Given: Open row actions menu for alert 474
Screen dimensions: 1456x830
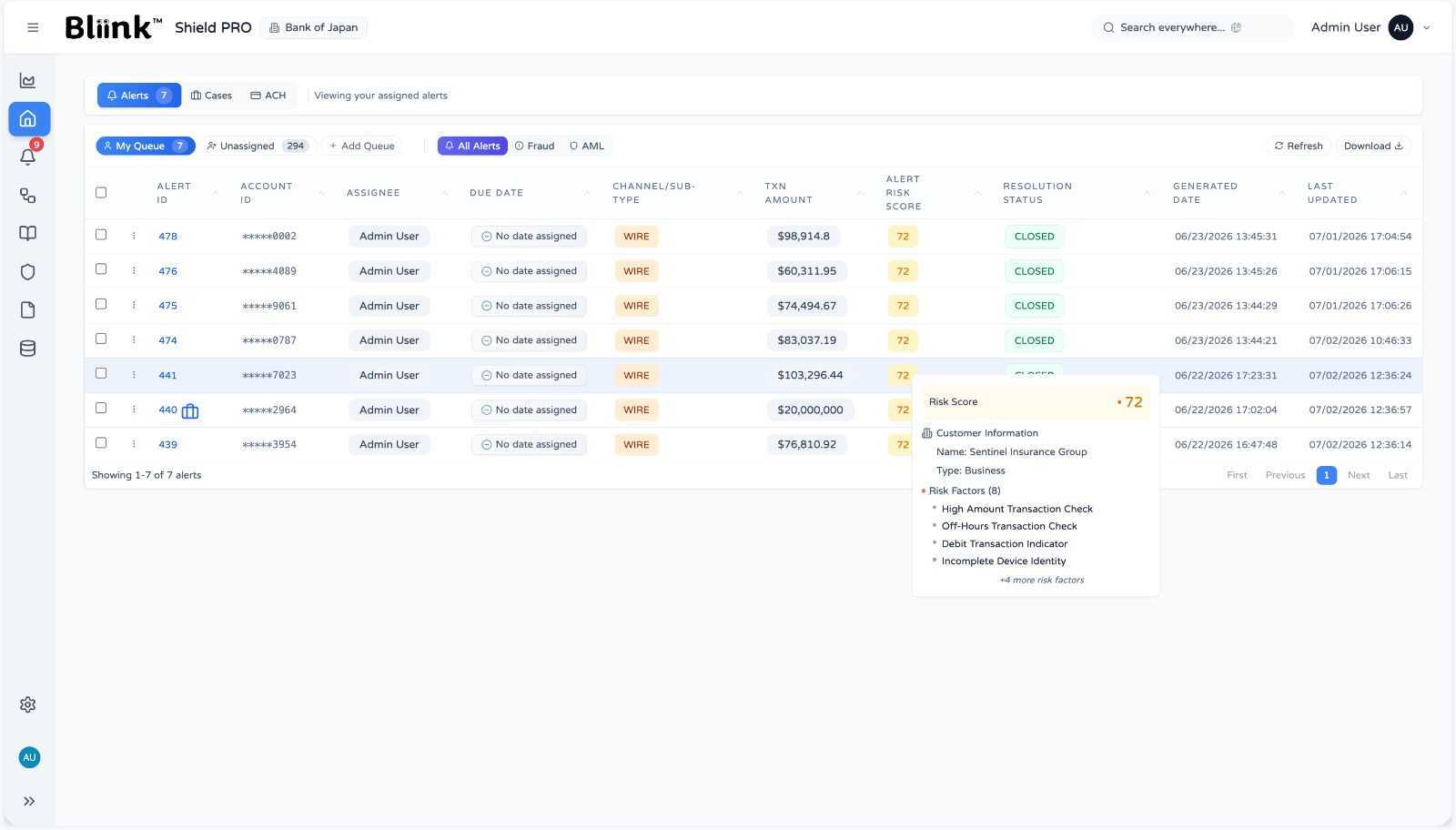Looking at the screenshot, I should pyautogui.click(x=134, y=339).
